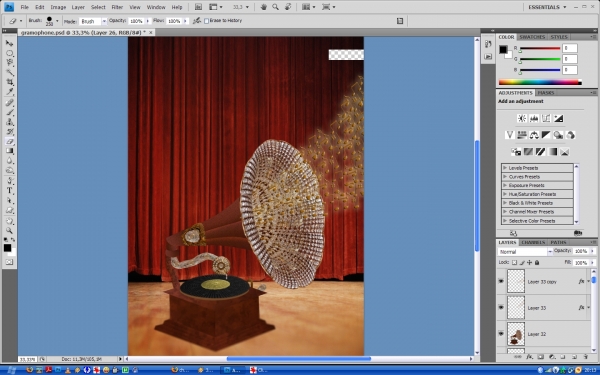Toggle lock image pixels
Viewport: 600px width, 375px height.
pyautogui.click(x=522, y=262)
